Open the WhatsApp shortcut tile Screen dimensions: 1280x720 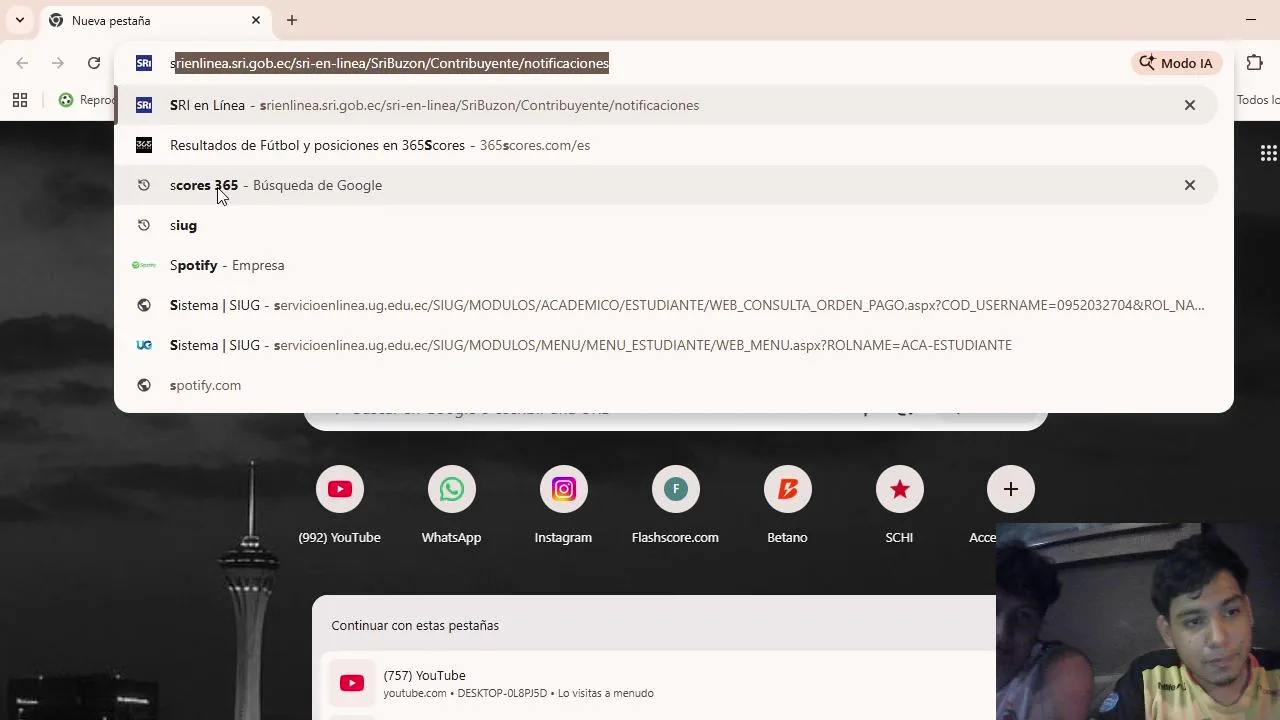tap(452, 505)
